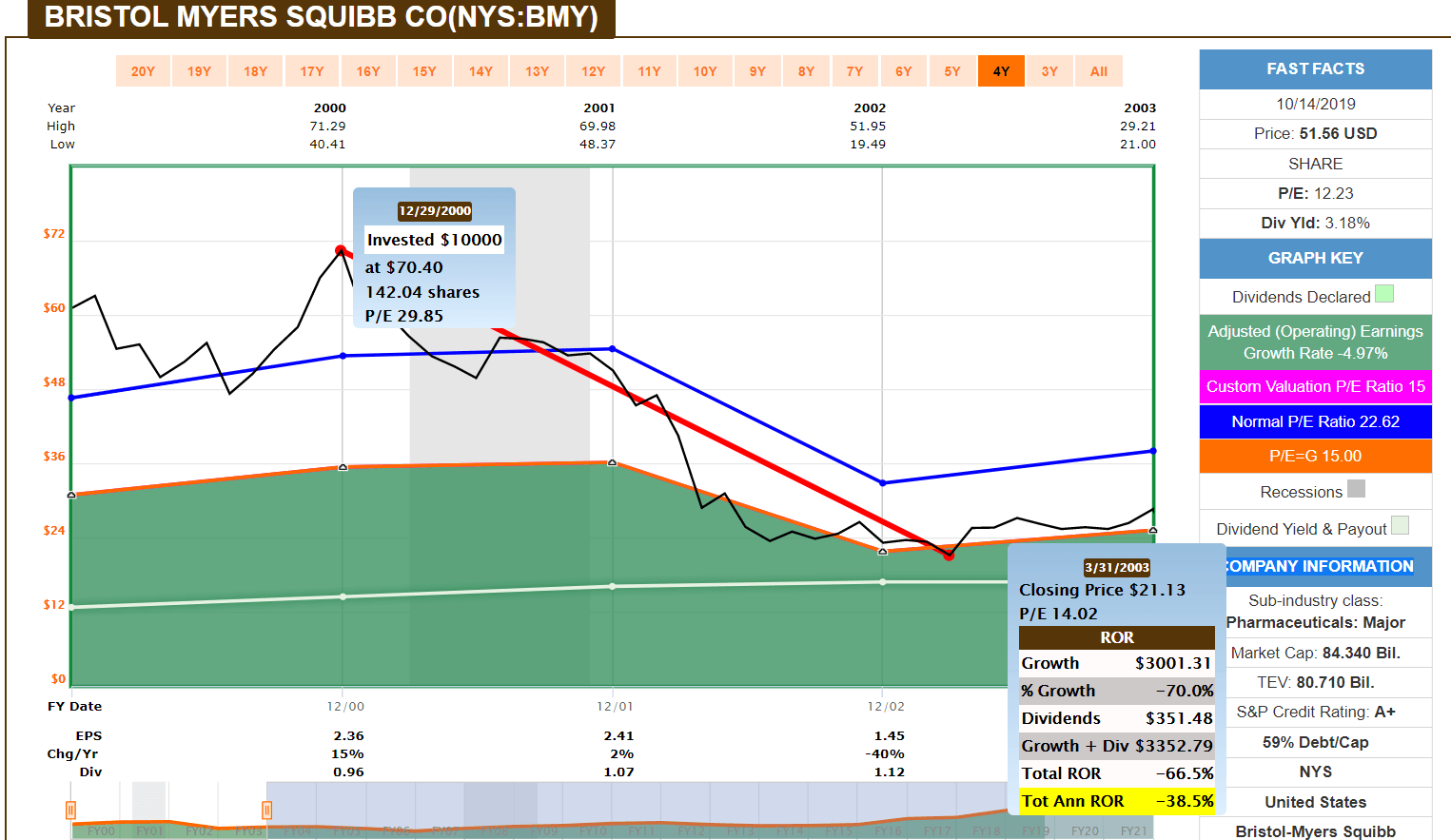Image resolution: width=1451 pixels, height=840 pixels.
Task: Choose the 9Y time range
Action: tap(757, 71)
